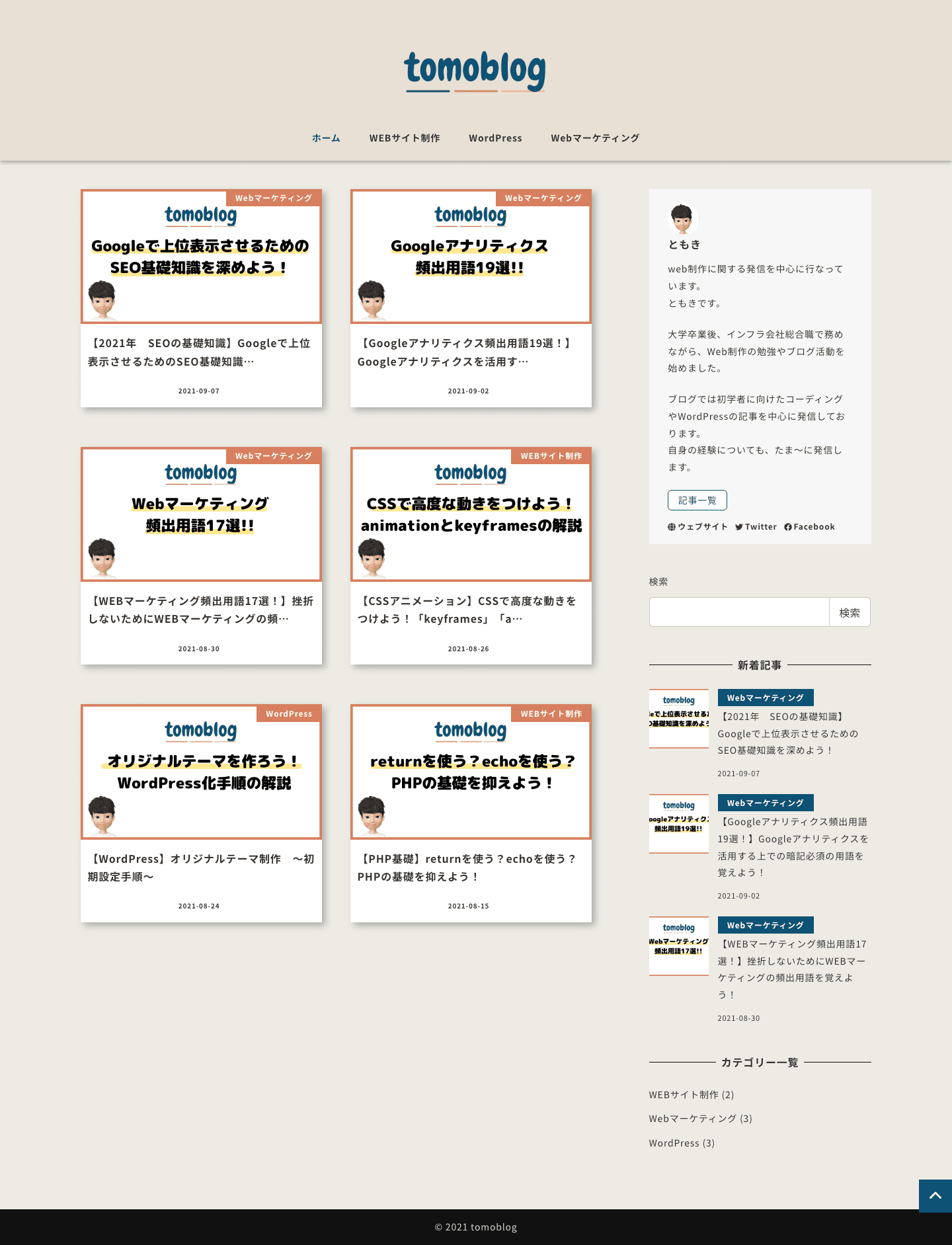Open the PHP基礎 return/echo article title link

coord(467,867)
